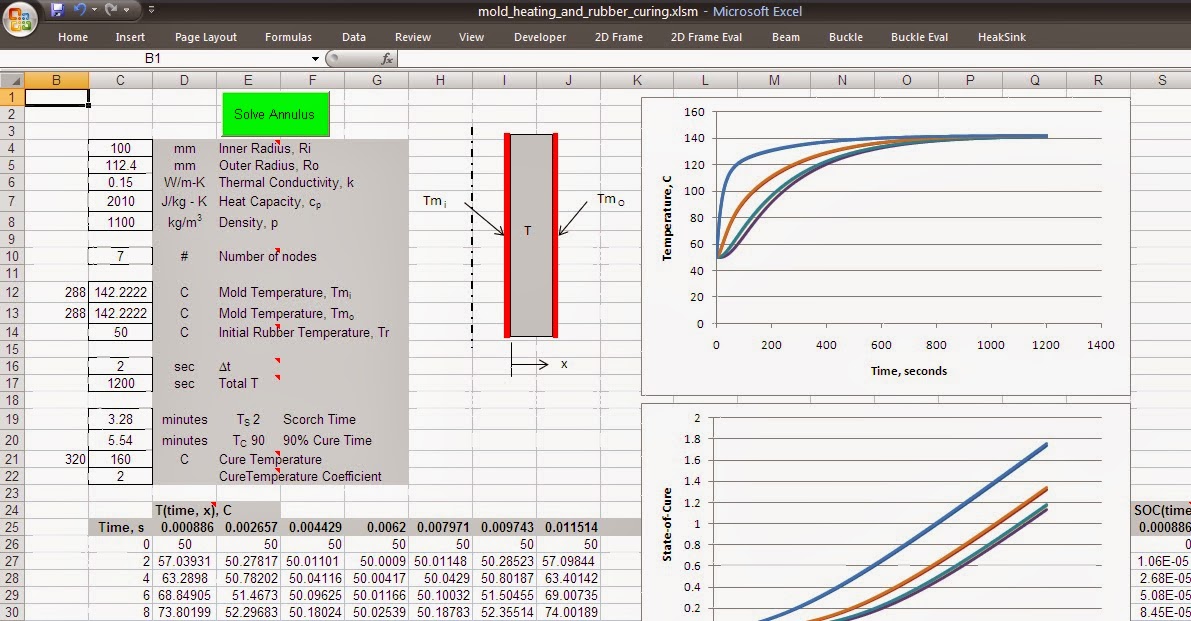Open the Customize Quick Access Toolbar dropdown
Viewport: 1191px width, 621px height.
click(x=151, y=10)
